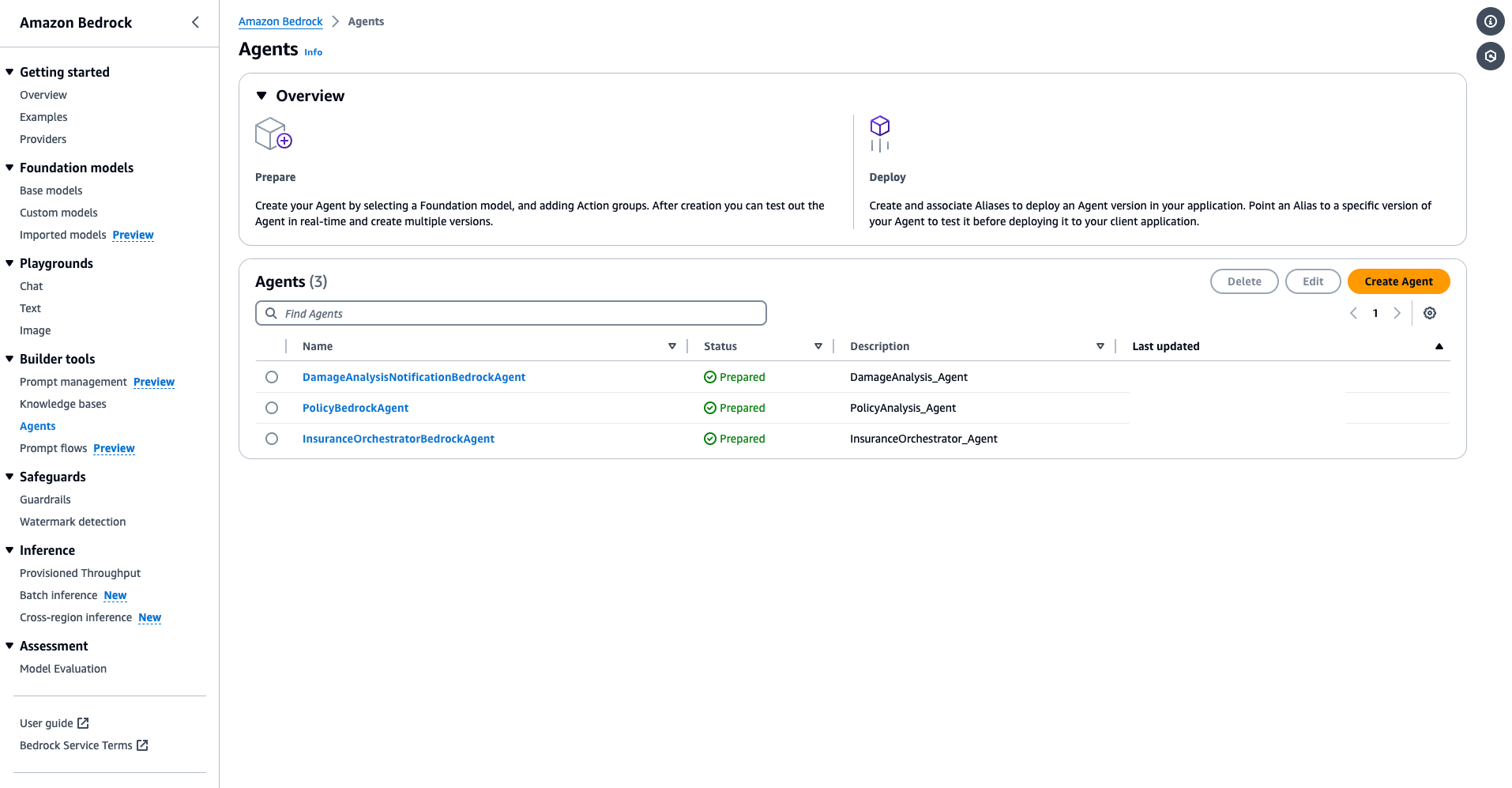Click Amazon Bedrock breadcrumb link

[280, 21]
